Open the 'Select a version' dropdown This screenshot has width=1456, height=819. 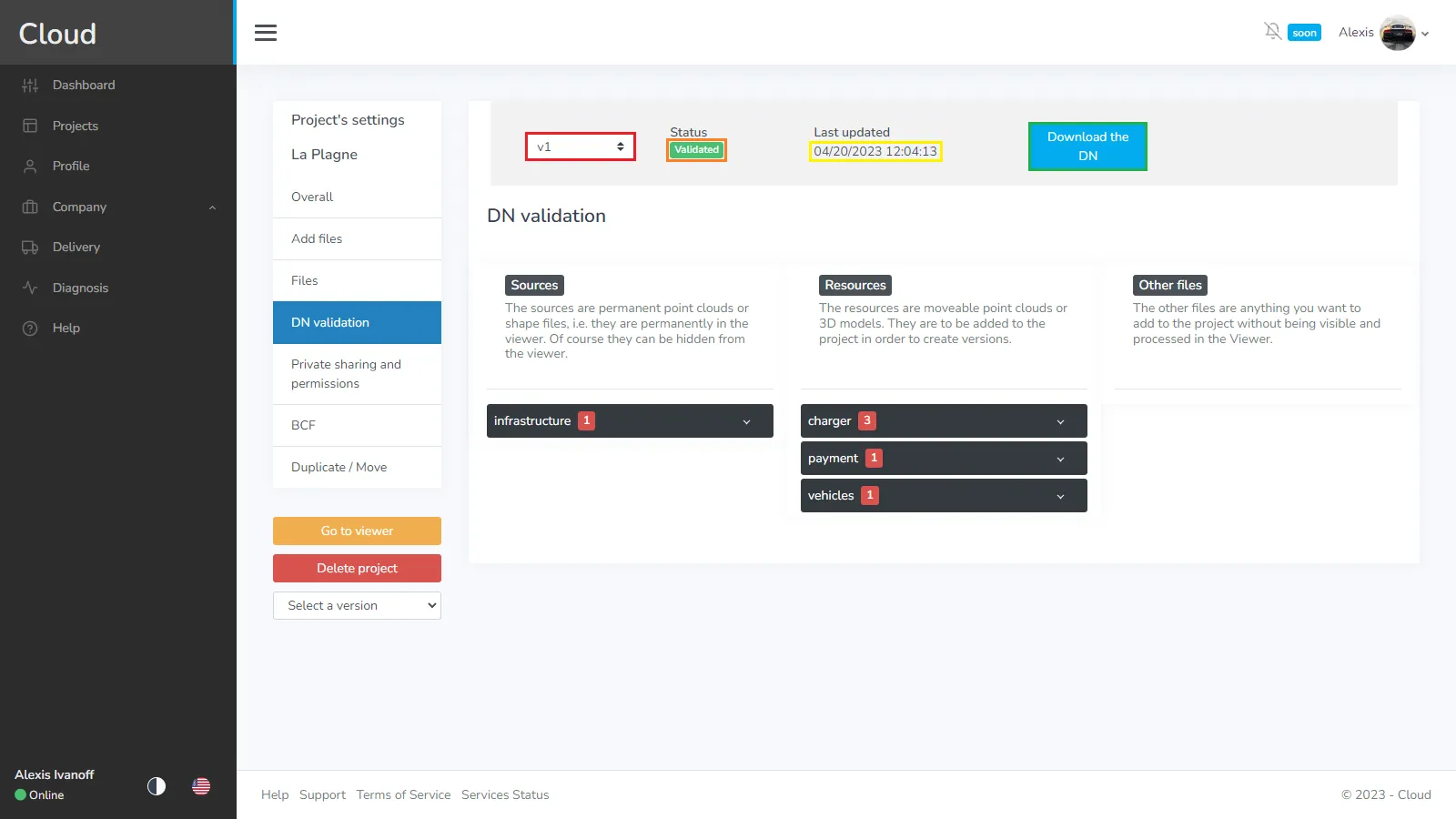pyautogui.click(x=357, y=606)
